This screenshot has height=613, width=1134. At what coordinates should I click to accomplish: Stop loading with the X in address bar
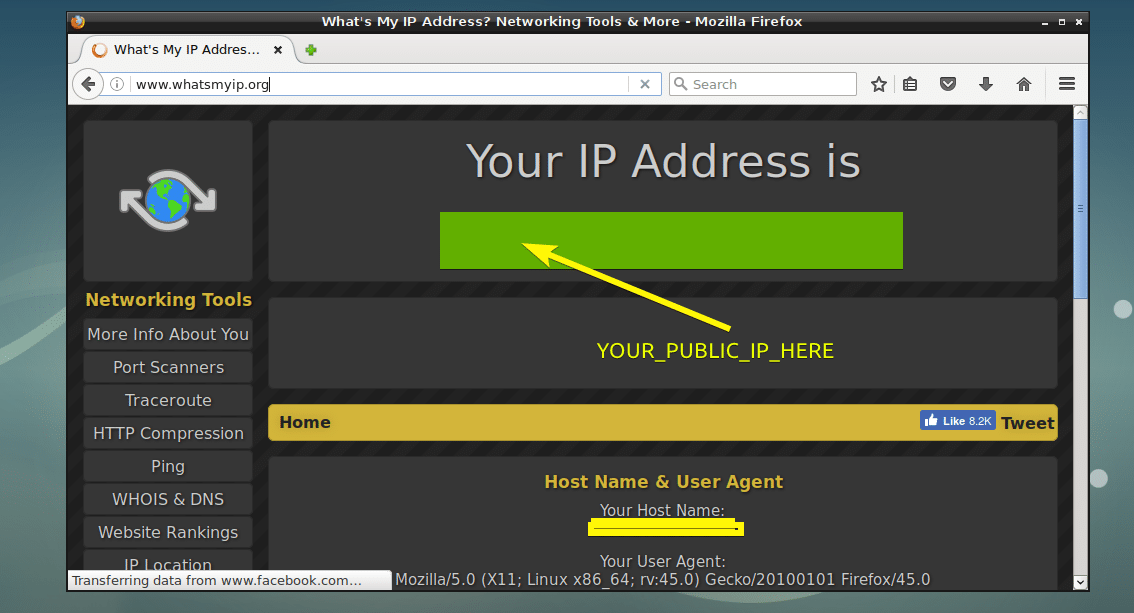coord(645,84)
